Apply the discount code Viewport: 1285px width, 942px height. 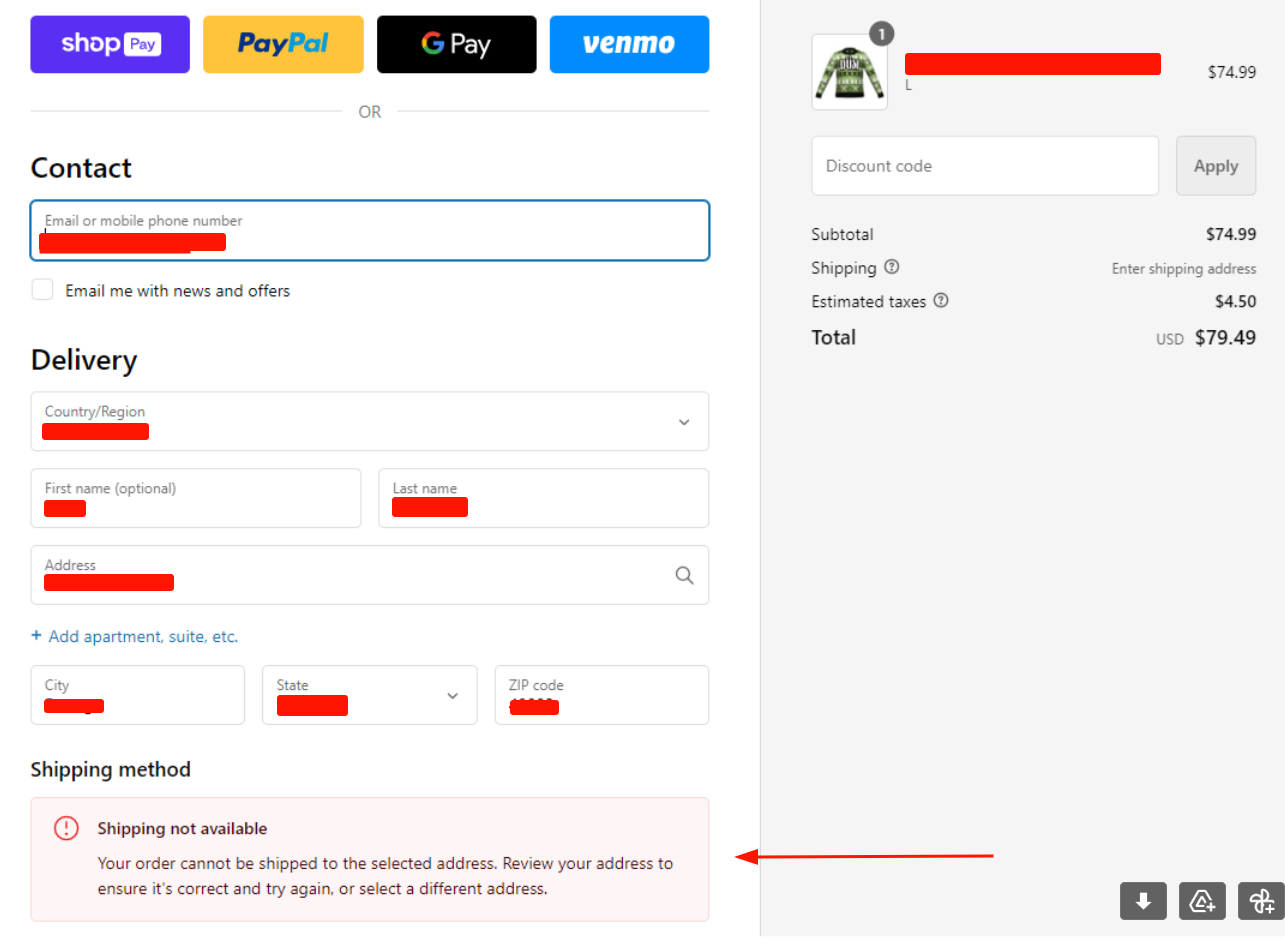pos(1216,166)
